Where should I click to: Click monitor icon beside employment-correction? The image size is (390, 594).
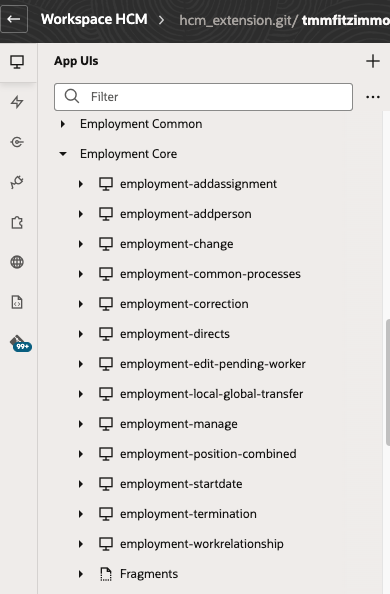pos(106,304)
